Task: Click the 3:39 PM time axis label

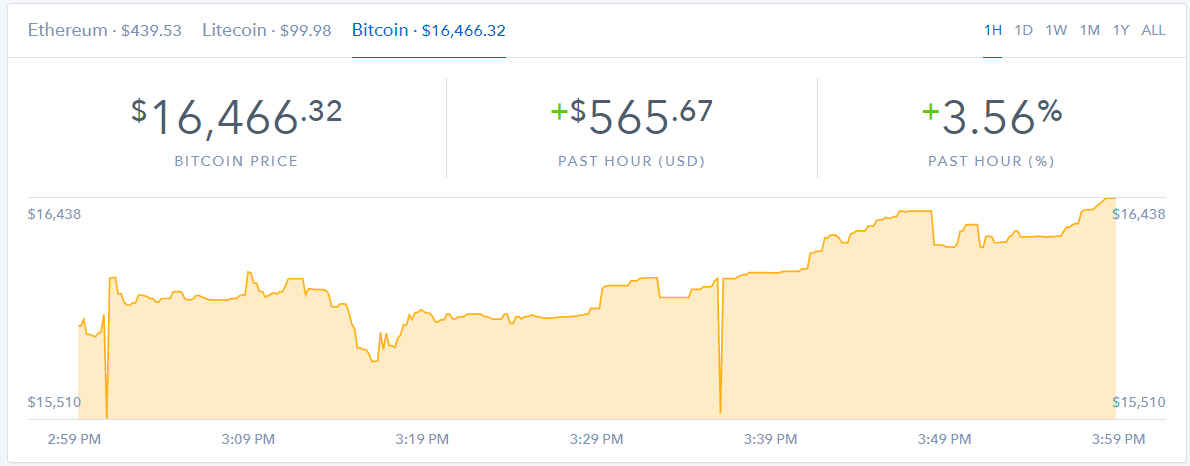Action: 770,439
